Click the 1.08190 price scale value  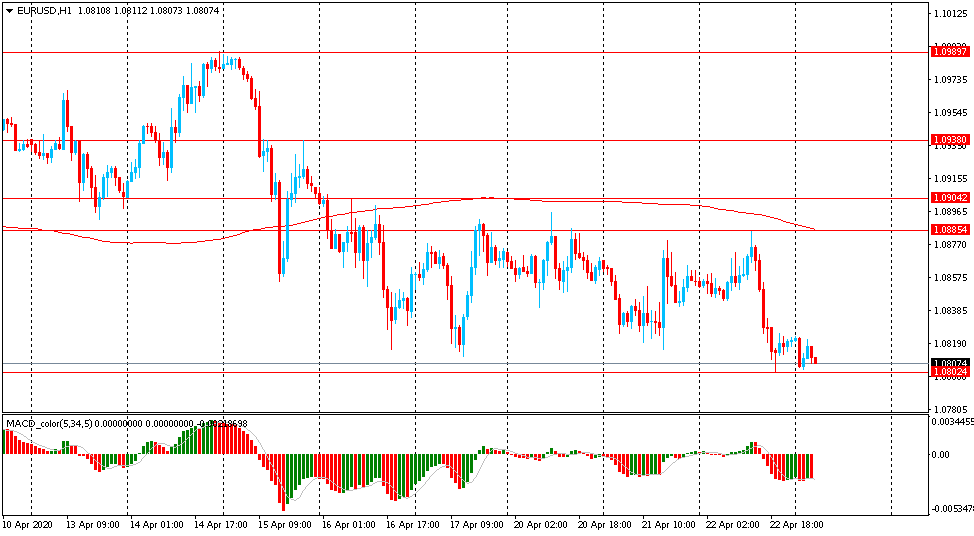pyautogui.click(x=950, y=343)
